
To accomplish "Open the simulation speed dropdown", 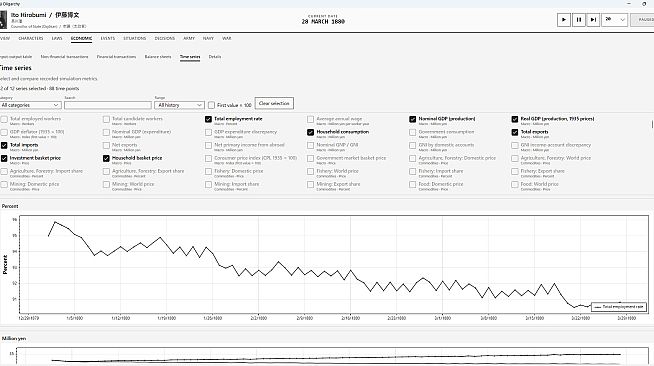I will coord(614,20).
